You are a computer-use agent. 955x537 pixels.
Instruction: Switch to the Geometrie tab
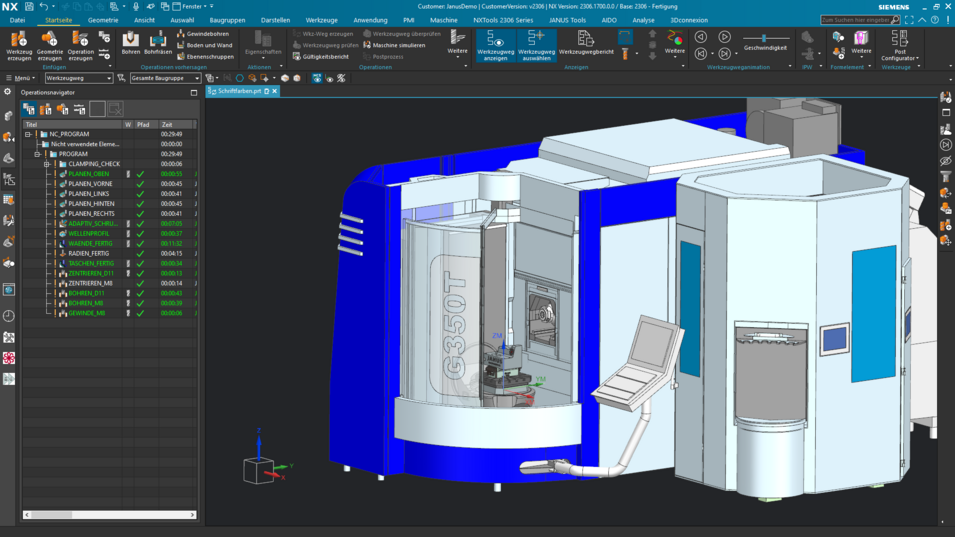[x=103, y=20]
